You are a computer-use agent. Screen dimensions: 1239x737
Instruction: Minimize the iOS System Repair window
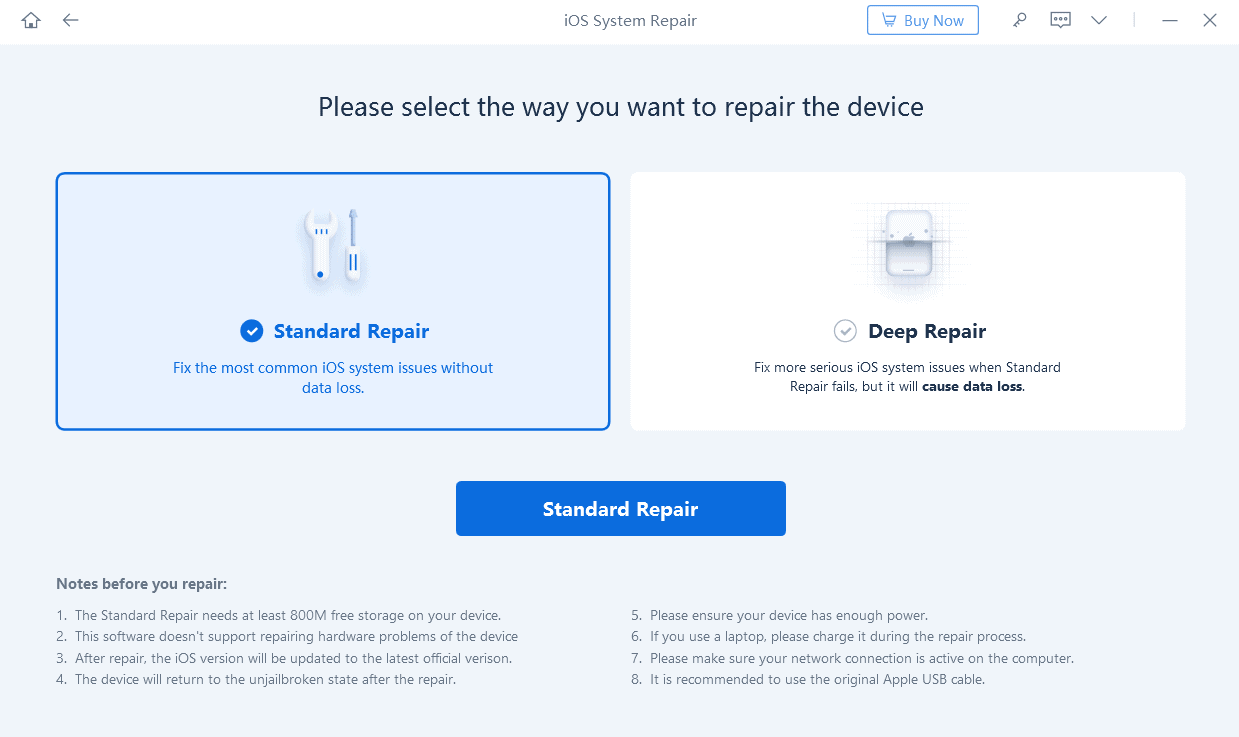(x=1171, y=20)
